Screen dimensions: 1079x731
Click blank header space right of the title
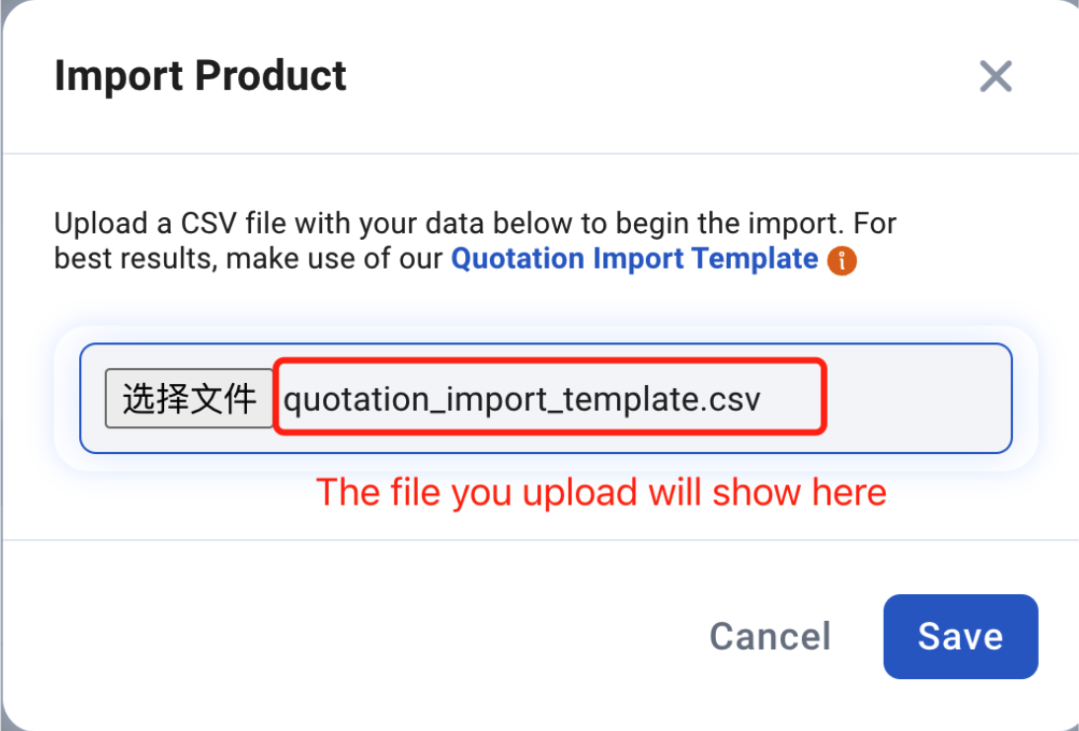click(x=650, y=76)
